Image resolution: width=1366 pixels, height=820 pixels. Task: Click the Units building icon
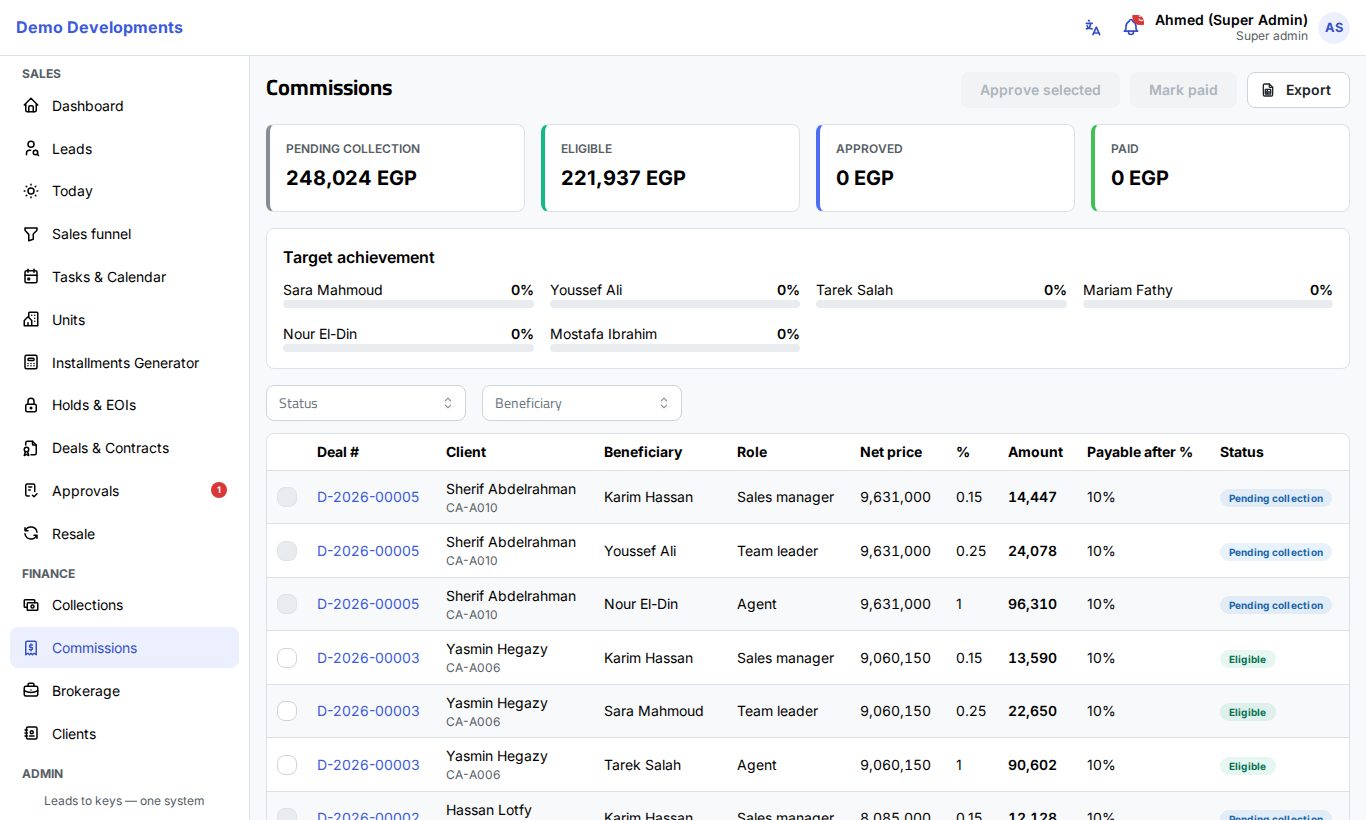coord(31,320)
